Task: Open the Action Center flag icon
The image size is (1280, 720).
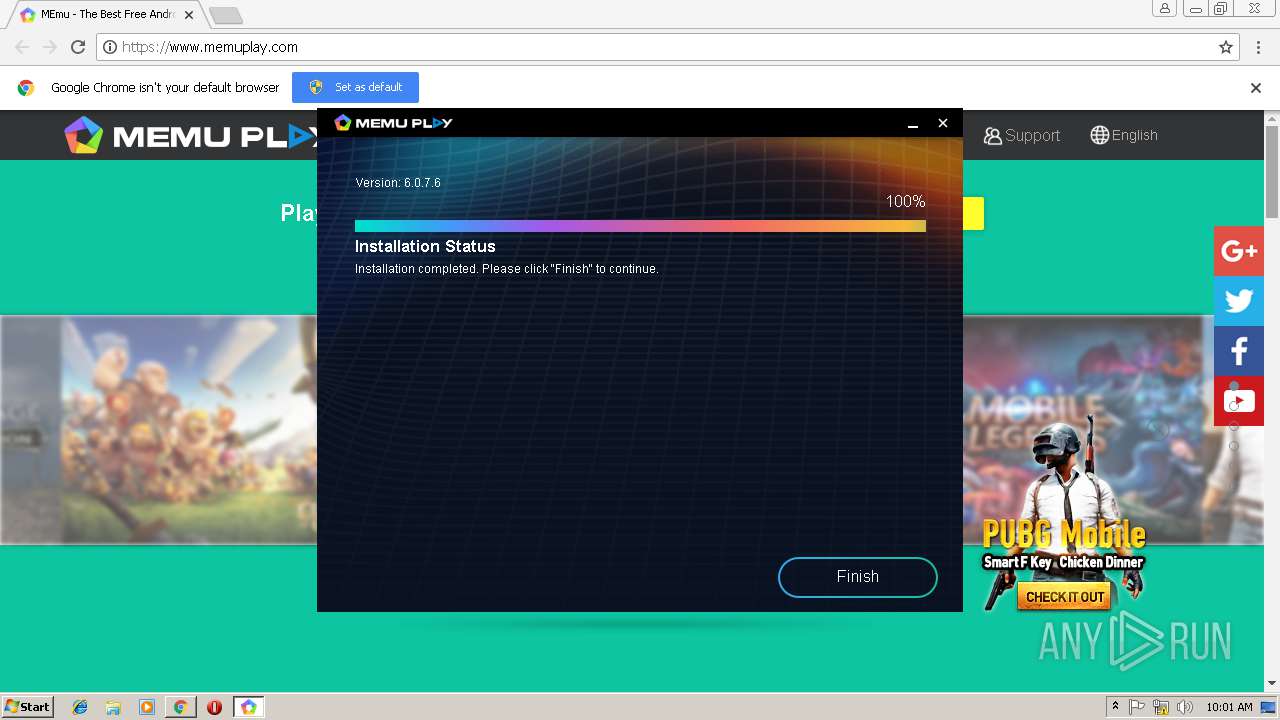Action: point(1137,707)
